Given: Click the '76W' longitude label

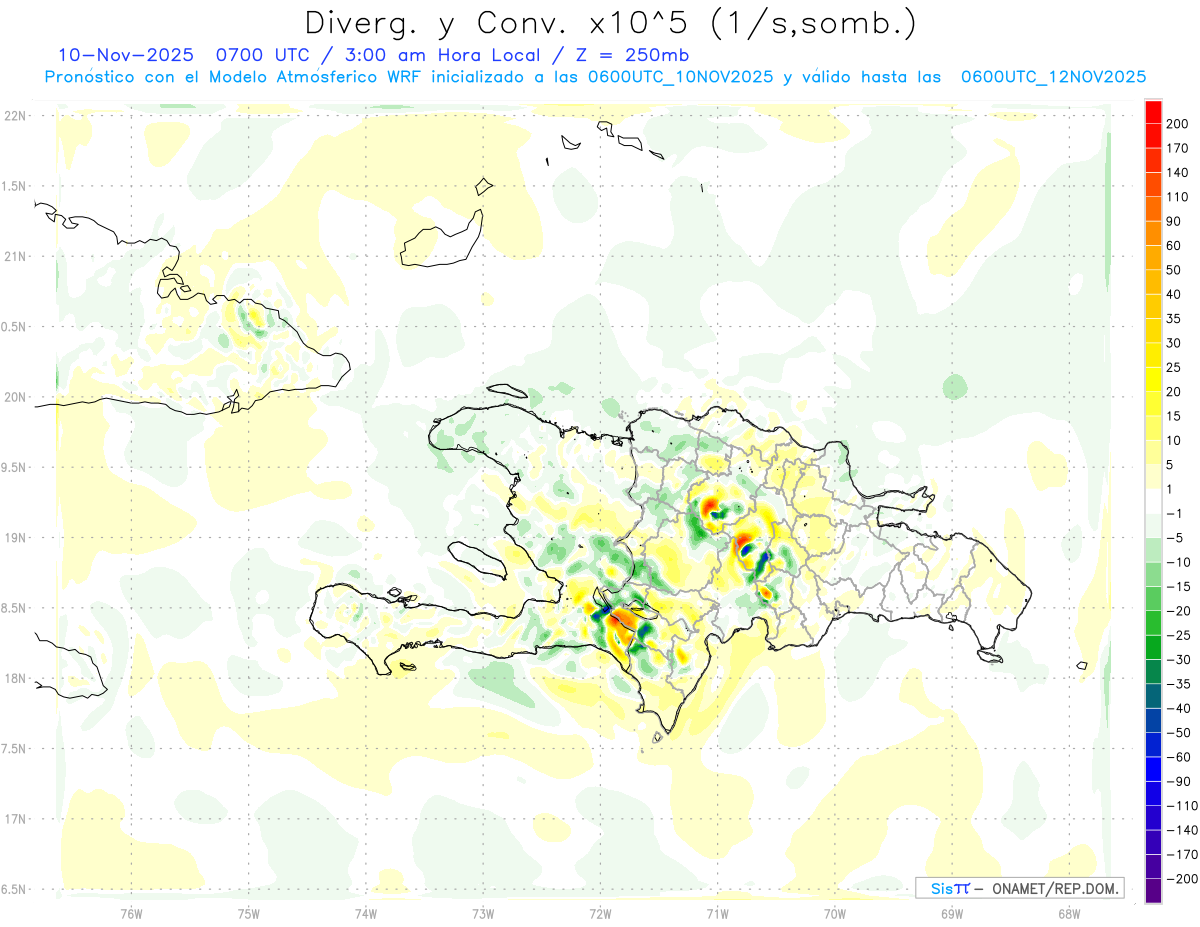Looking at the screenshot, I should [x=131, y=913].
